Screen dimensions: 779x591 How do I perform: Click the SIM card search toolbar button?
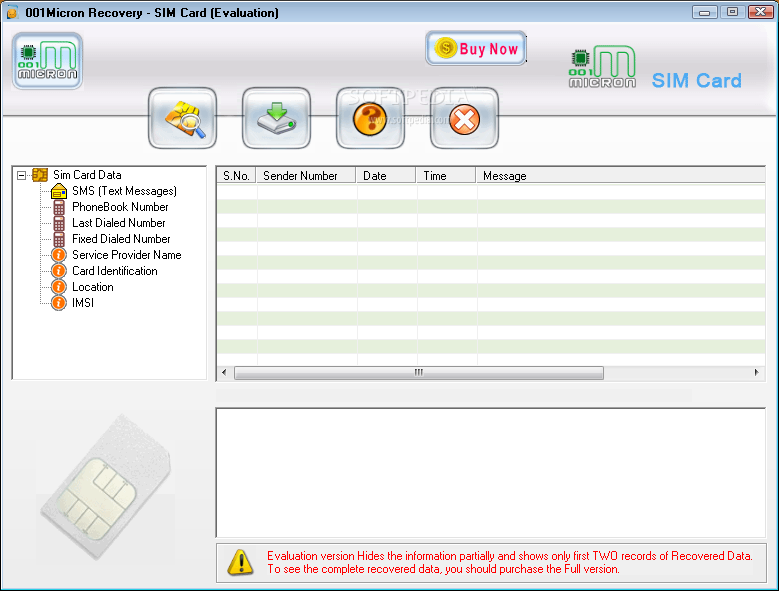pyautogui.click(x=183, y=118)
